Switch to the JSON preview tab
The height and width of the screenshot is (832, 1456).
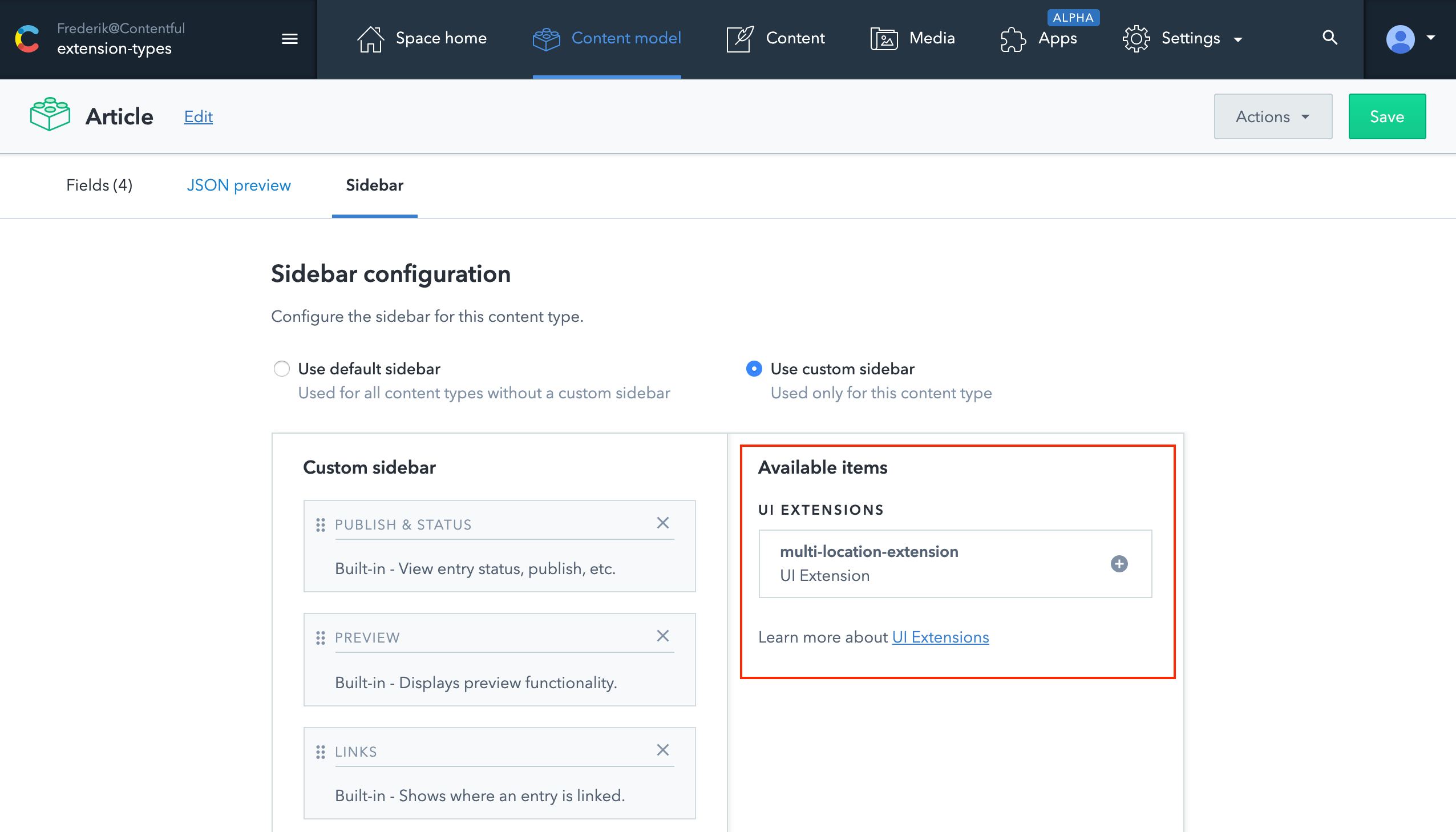pyautogui.click(x=238, y=185)
